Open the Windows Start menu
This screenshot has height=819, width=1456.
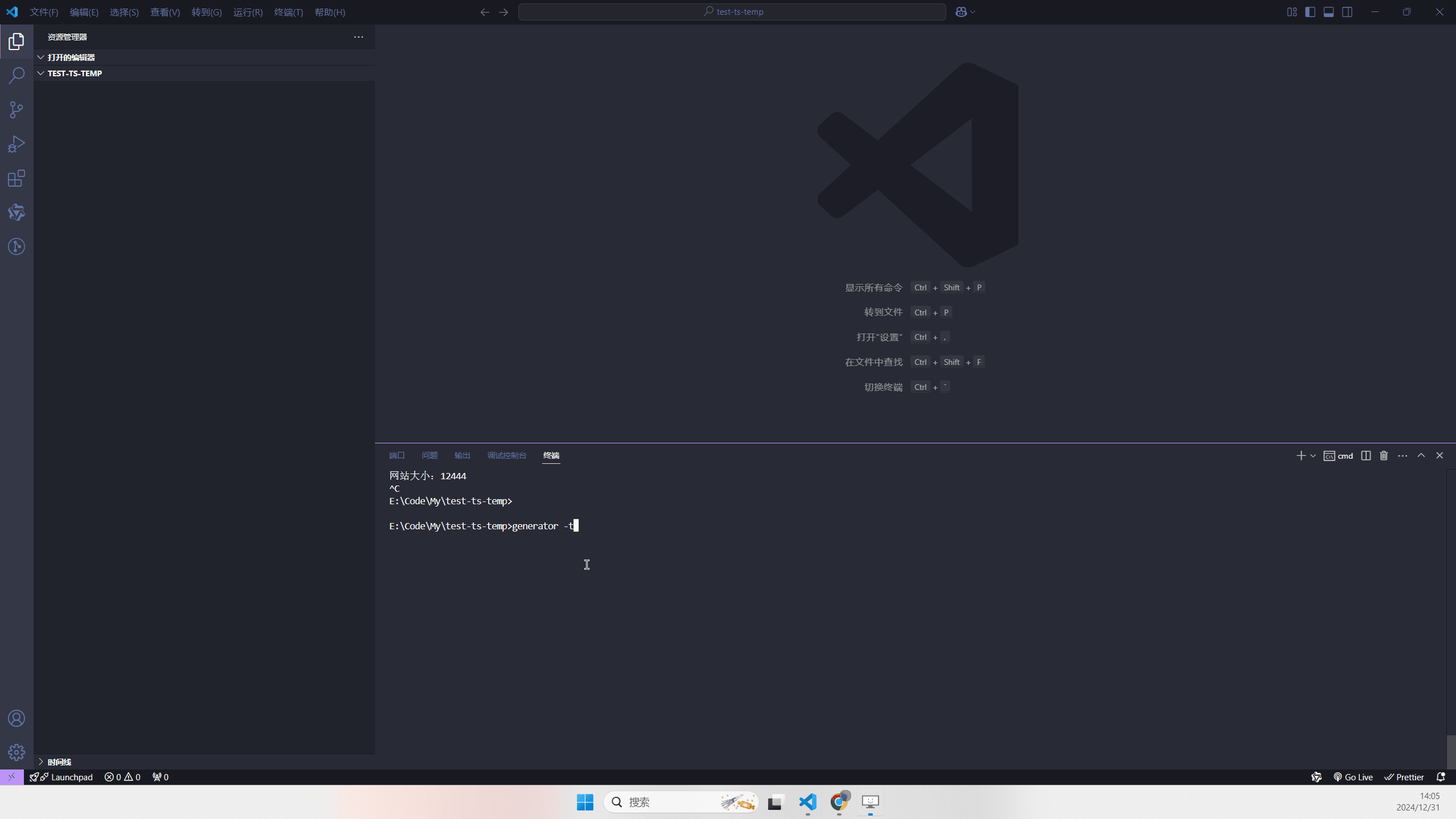(585, 802)
